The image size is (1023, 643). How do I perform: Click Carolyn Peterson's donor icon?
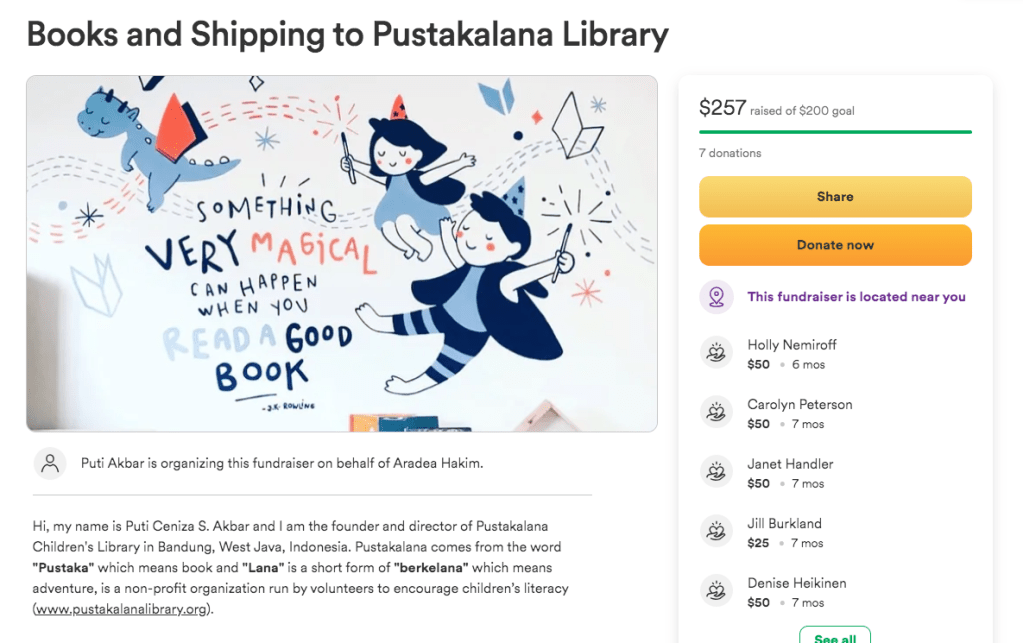[716, 413]
